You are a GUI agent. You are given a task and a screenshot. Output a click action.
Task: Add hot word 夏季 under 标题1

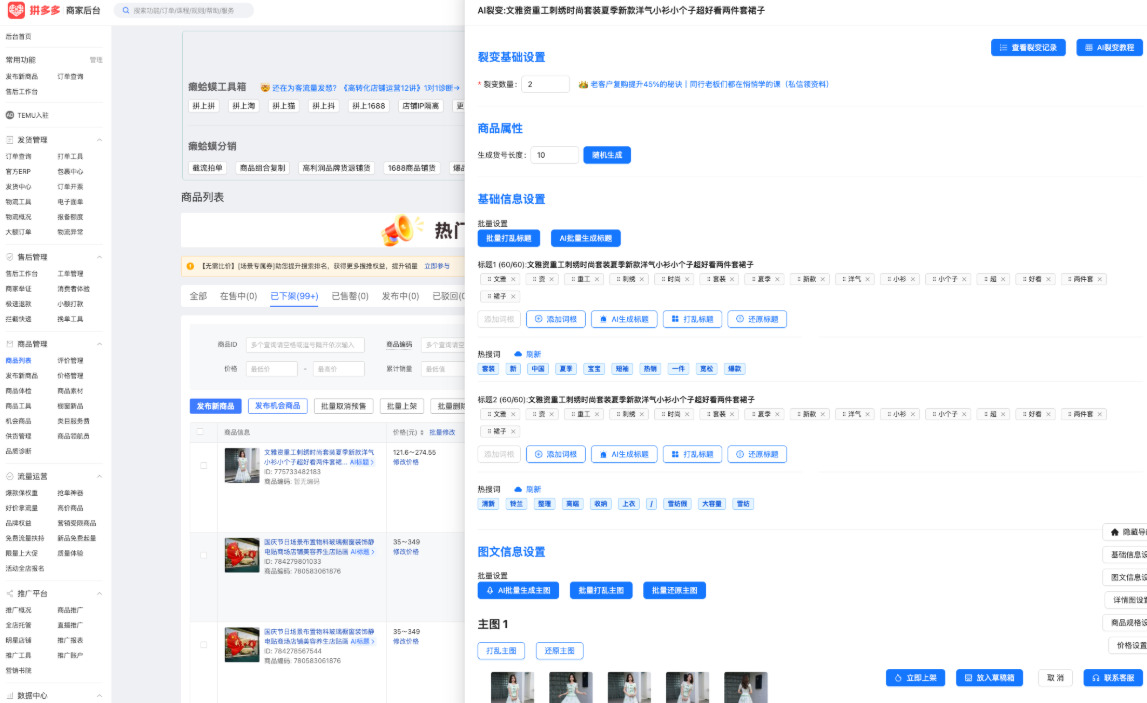[x=565, y=369]
